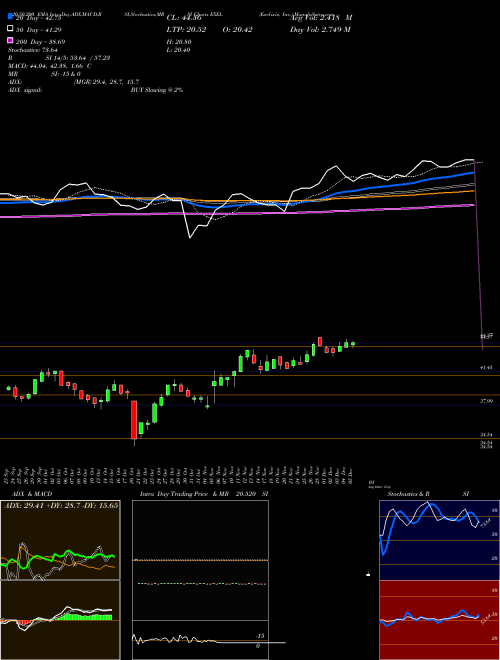
Task: Click the 'Avg Vol' readout at top right
Action: click(321, 18)
